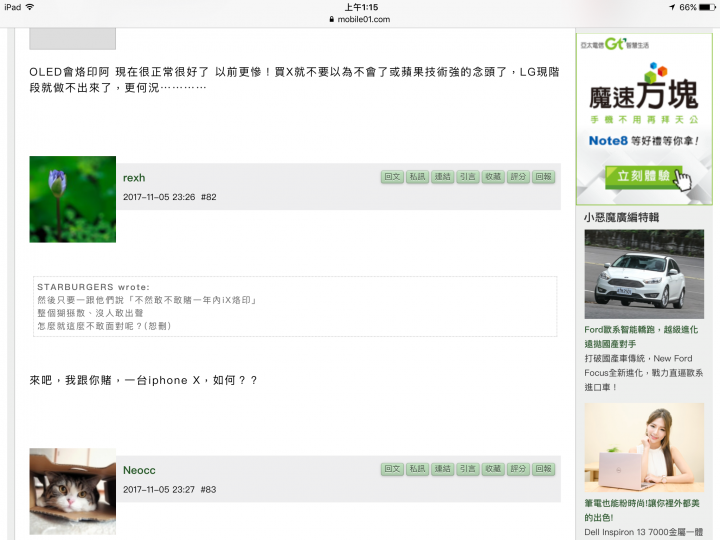This screenshot has height=540, width=720.
Task: Click 收藏 on rexh's post
Action: 493,177
